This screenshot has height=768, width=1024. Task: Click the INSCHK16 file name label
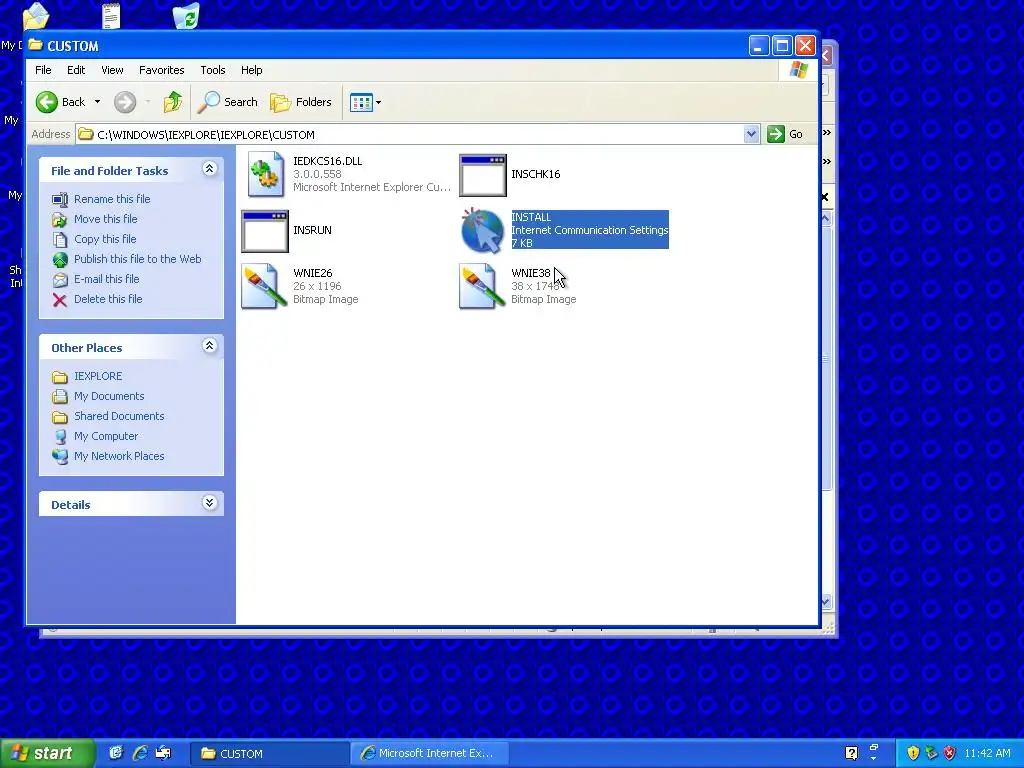click(536, 174)
